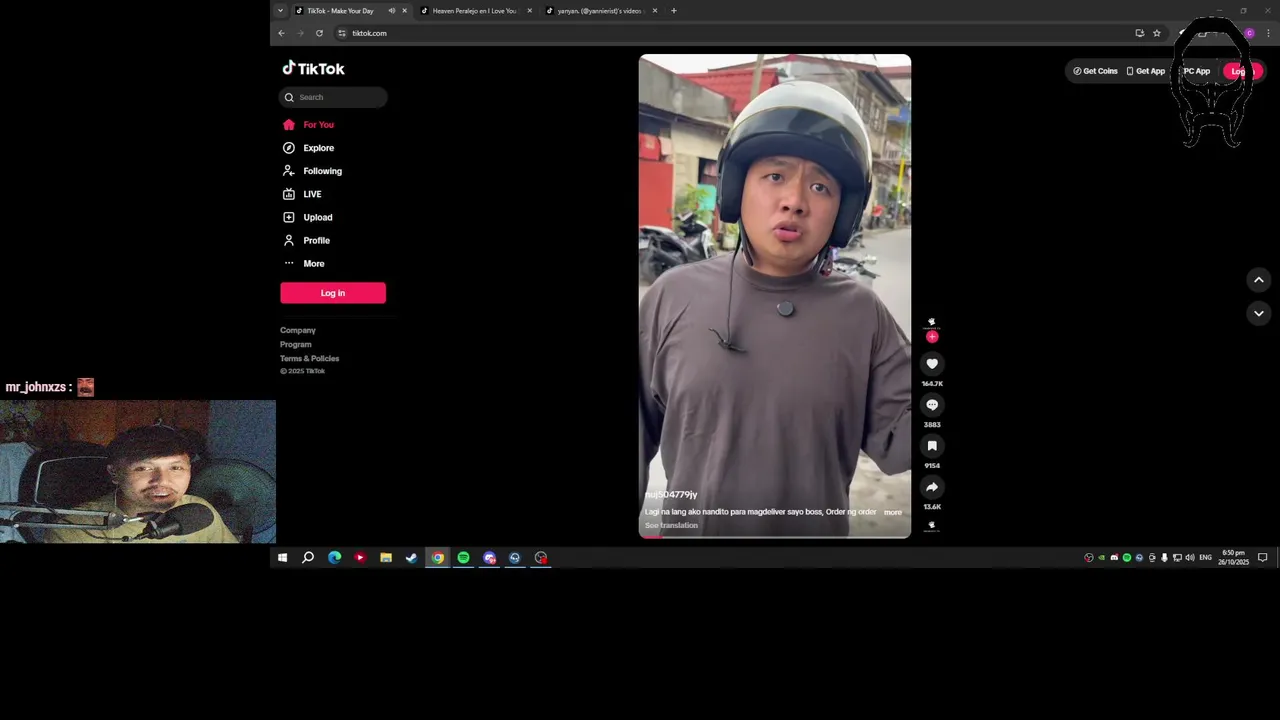1280x720 pixels.
Task: Open a new browser tab
Action: pyautogui.click(x=674, y=11)
